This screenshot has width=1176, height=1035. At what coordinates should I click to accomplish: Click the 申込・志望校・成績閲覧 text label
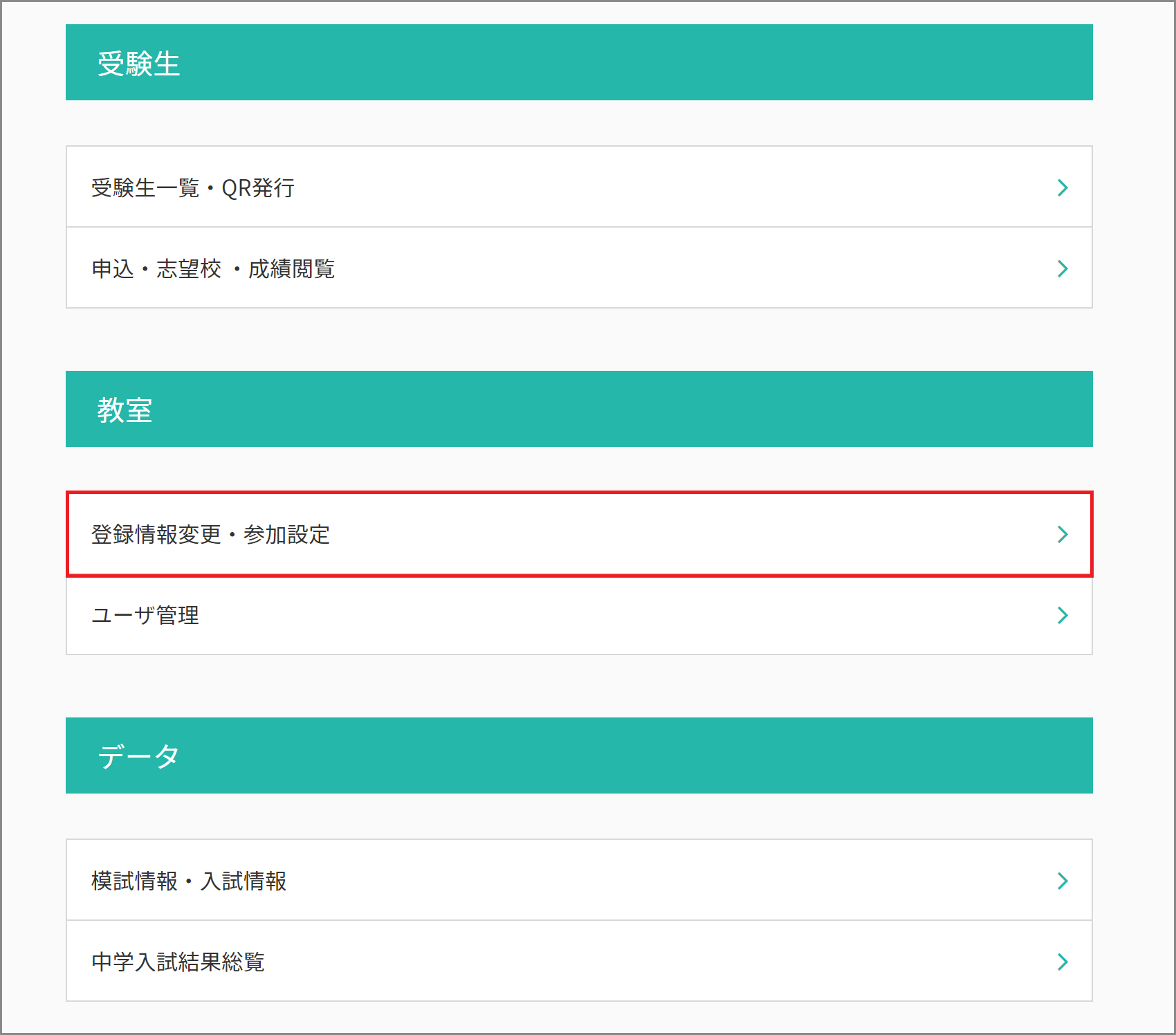pos(213,268)
